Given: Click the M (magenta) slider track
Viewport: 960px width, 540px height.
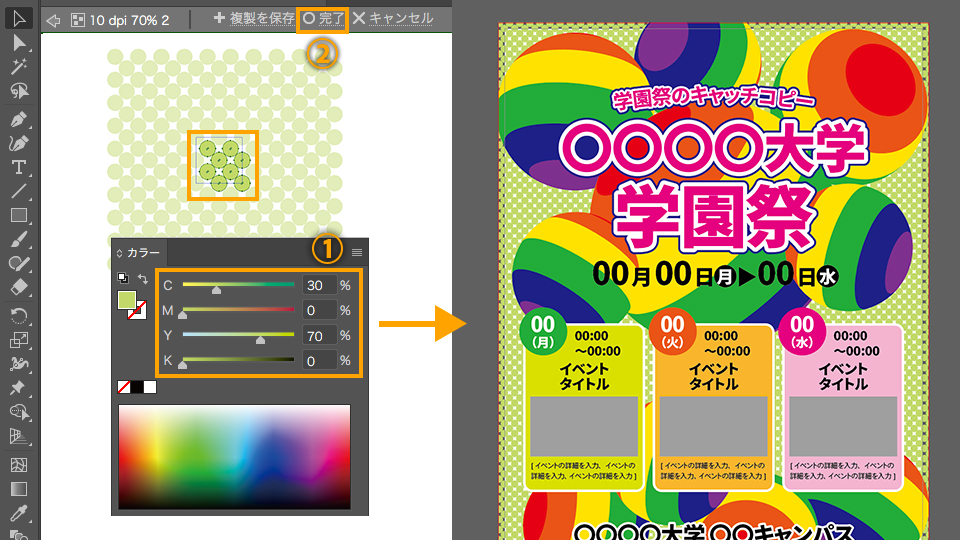Looking at the screenshot, I should click(x=238, y=309).
